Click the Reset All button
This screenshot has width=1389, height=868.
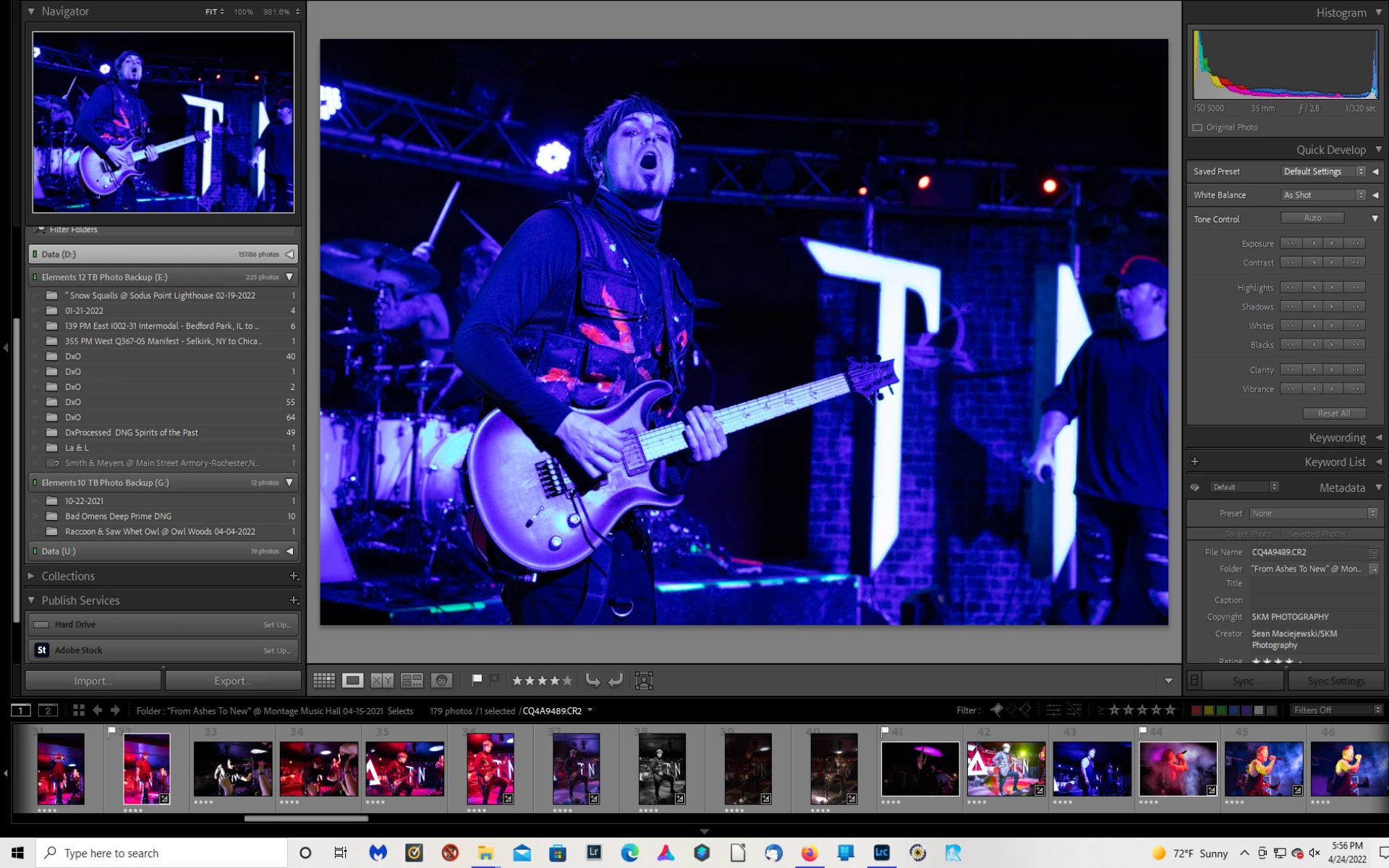1333,413
